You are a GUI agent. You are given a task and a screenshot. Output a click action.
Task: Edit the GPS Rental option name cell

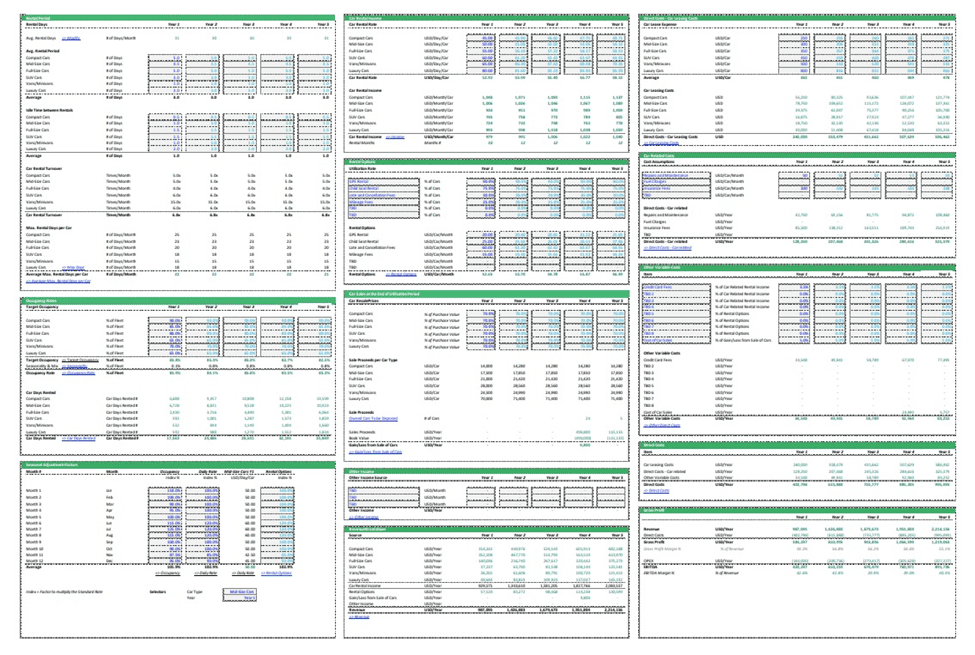383,182
